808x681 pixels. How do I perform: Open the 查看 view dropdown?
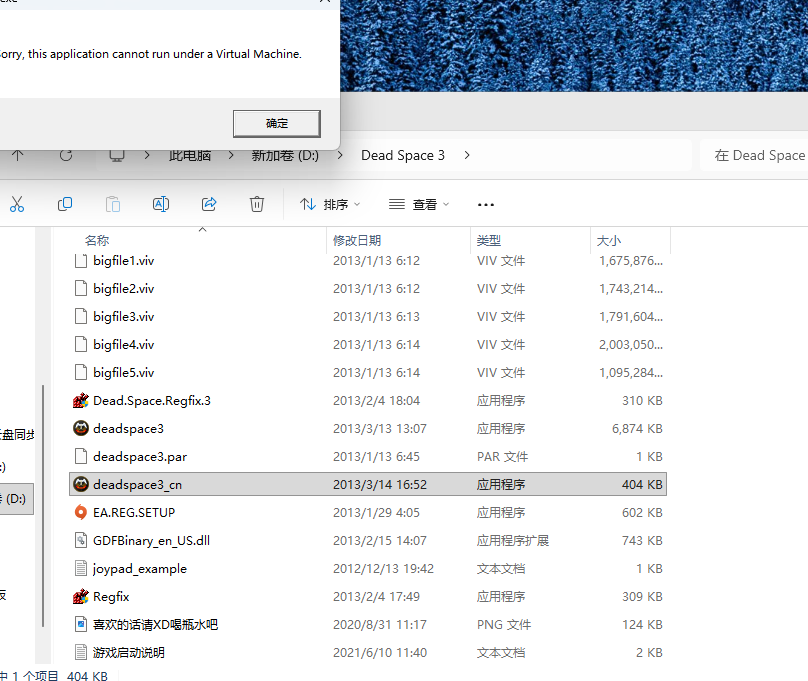click(x=419, y=204)
